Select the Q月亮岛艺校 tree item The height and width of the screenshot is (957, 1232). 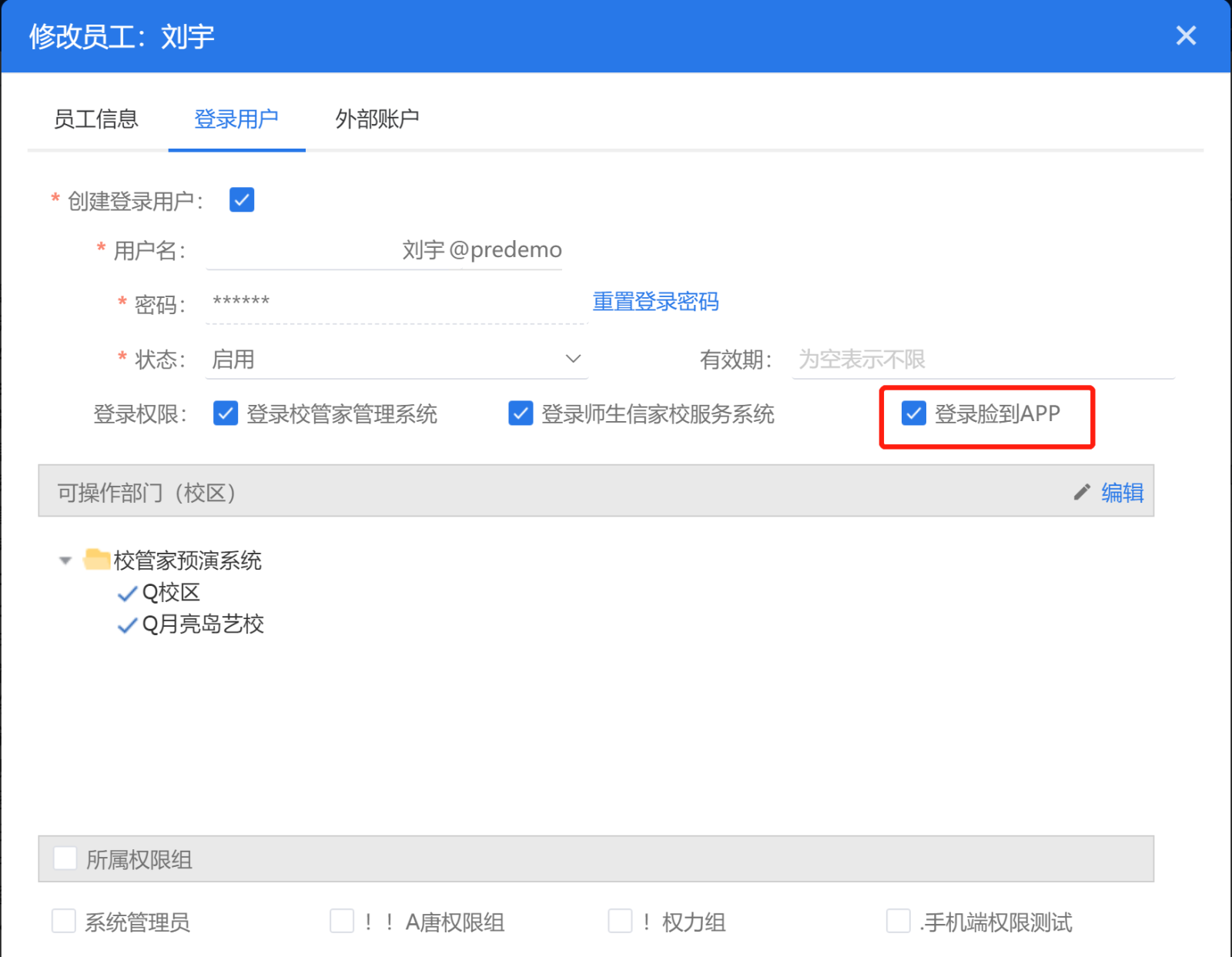click(x=203, y=624)
